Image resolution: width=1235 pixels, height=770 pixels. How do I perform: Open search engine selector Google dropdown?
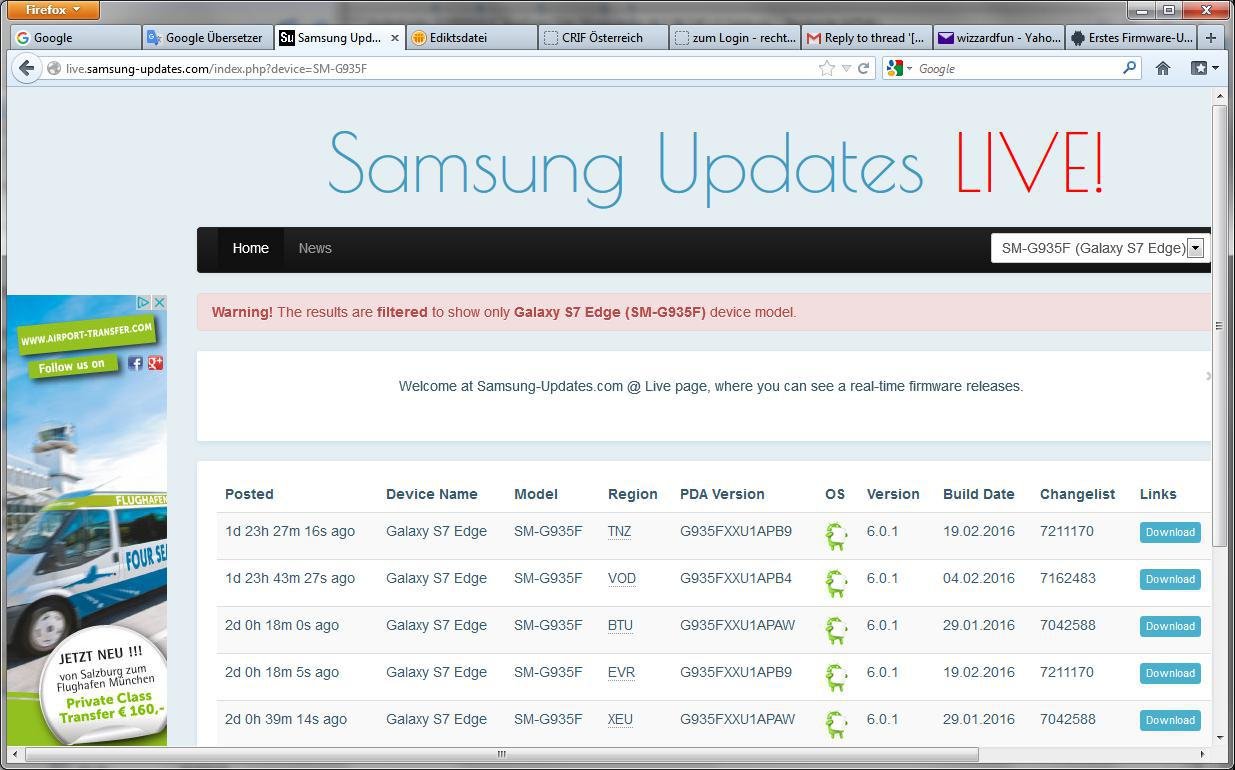899,68
